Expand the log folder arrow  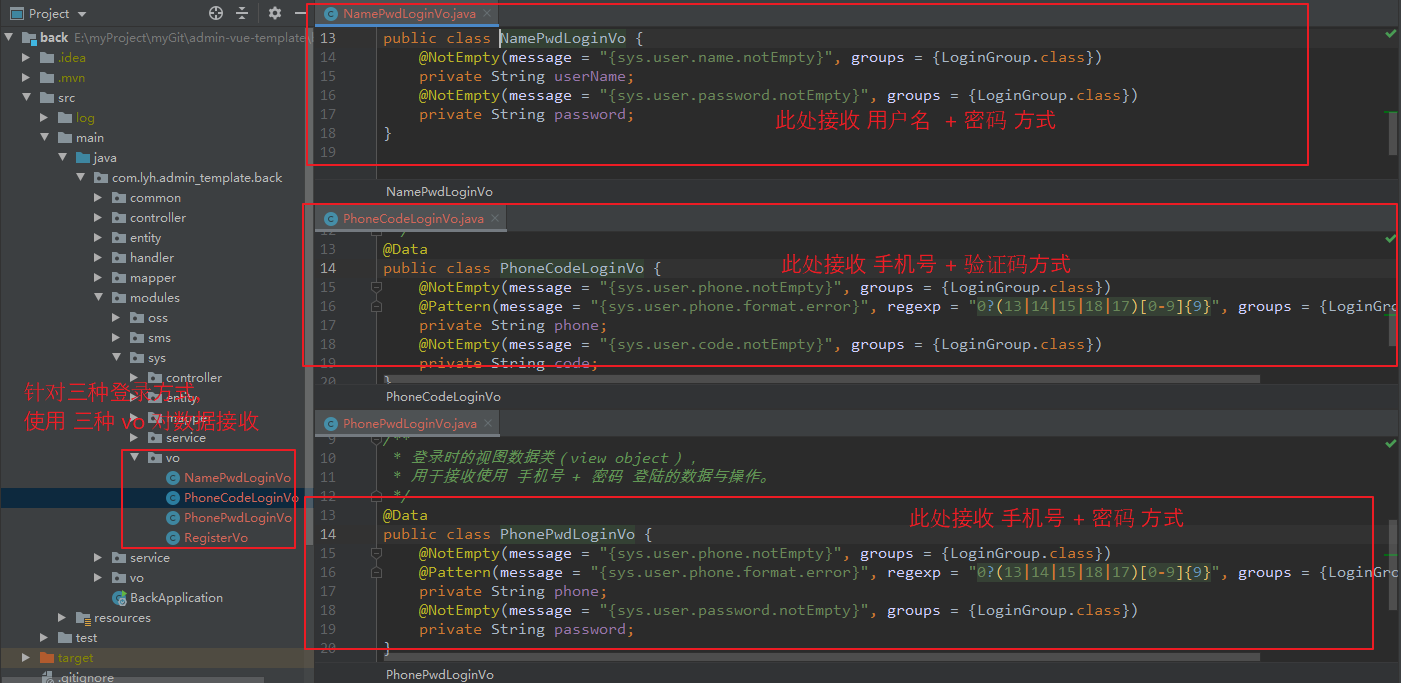tap(45, 118)
